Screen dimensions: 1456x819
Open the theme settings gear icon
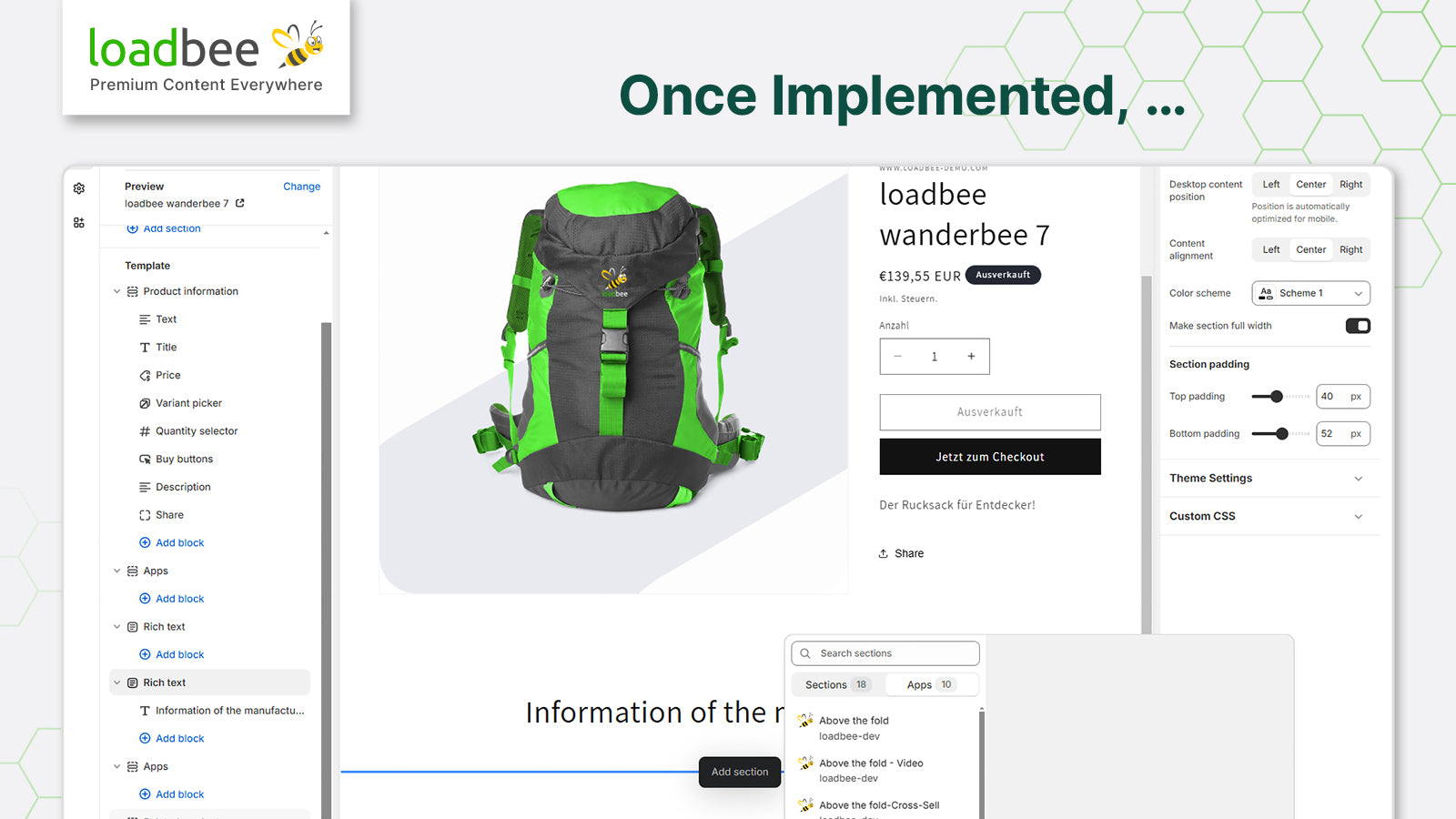click(78, 188)
